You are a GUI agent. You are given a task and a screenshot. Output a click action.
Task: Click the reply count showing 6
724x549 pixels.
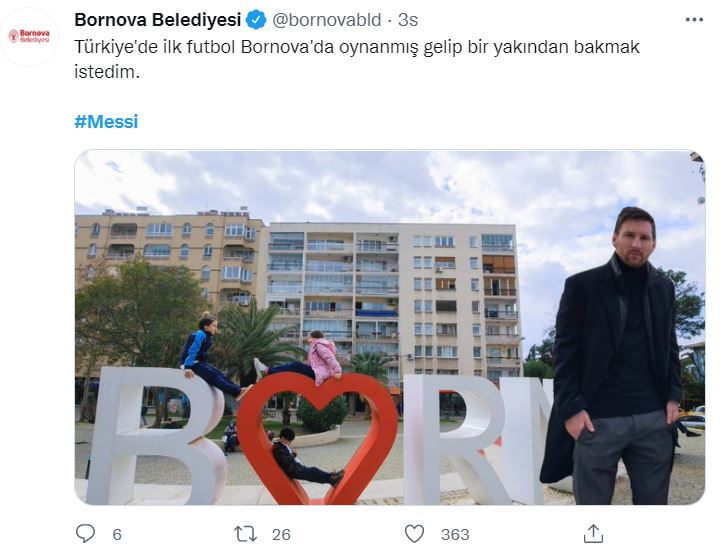(117, 534)
